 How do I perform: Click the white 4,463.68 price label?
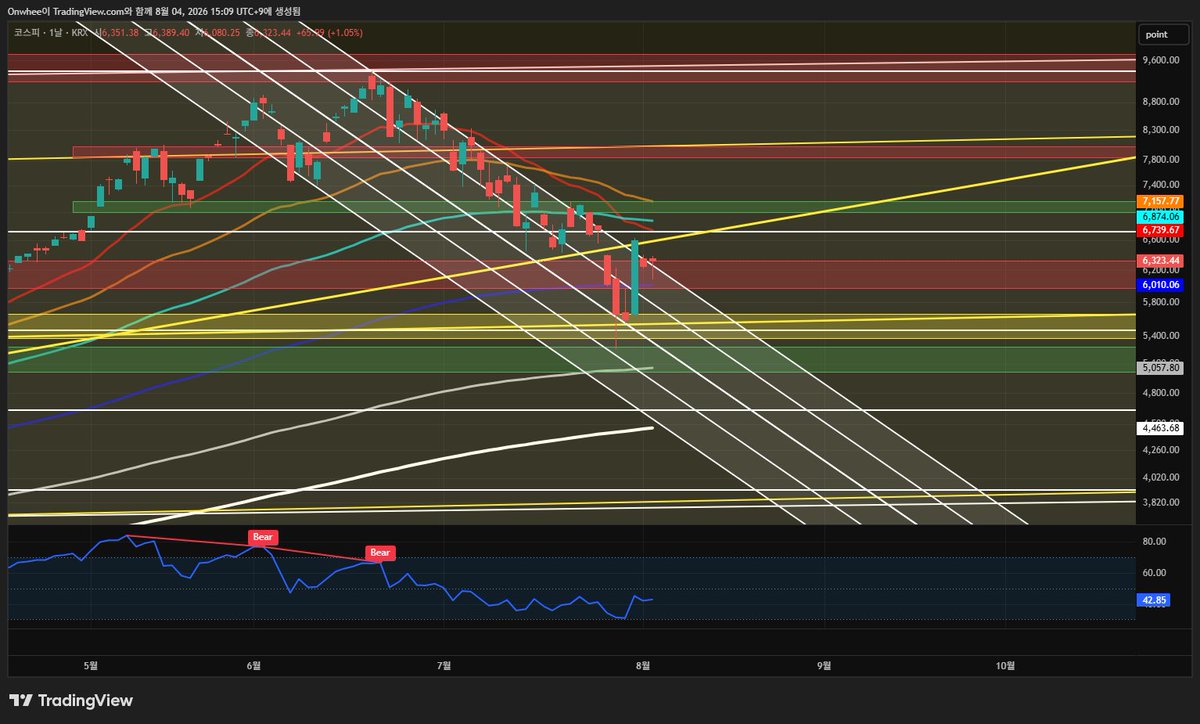pyautogui.click(x=1162, y=428)
